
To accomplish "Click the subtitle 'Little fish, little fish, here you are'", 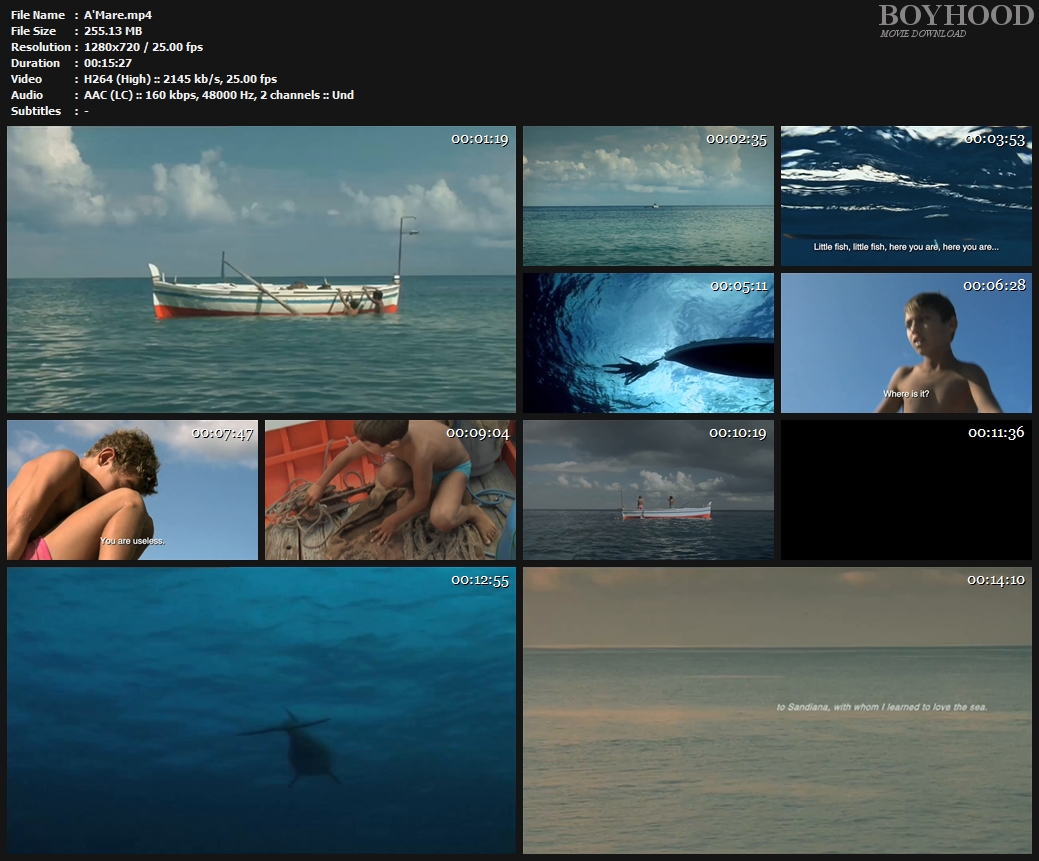I will point(906,247).
